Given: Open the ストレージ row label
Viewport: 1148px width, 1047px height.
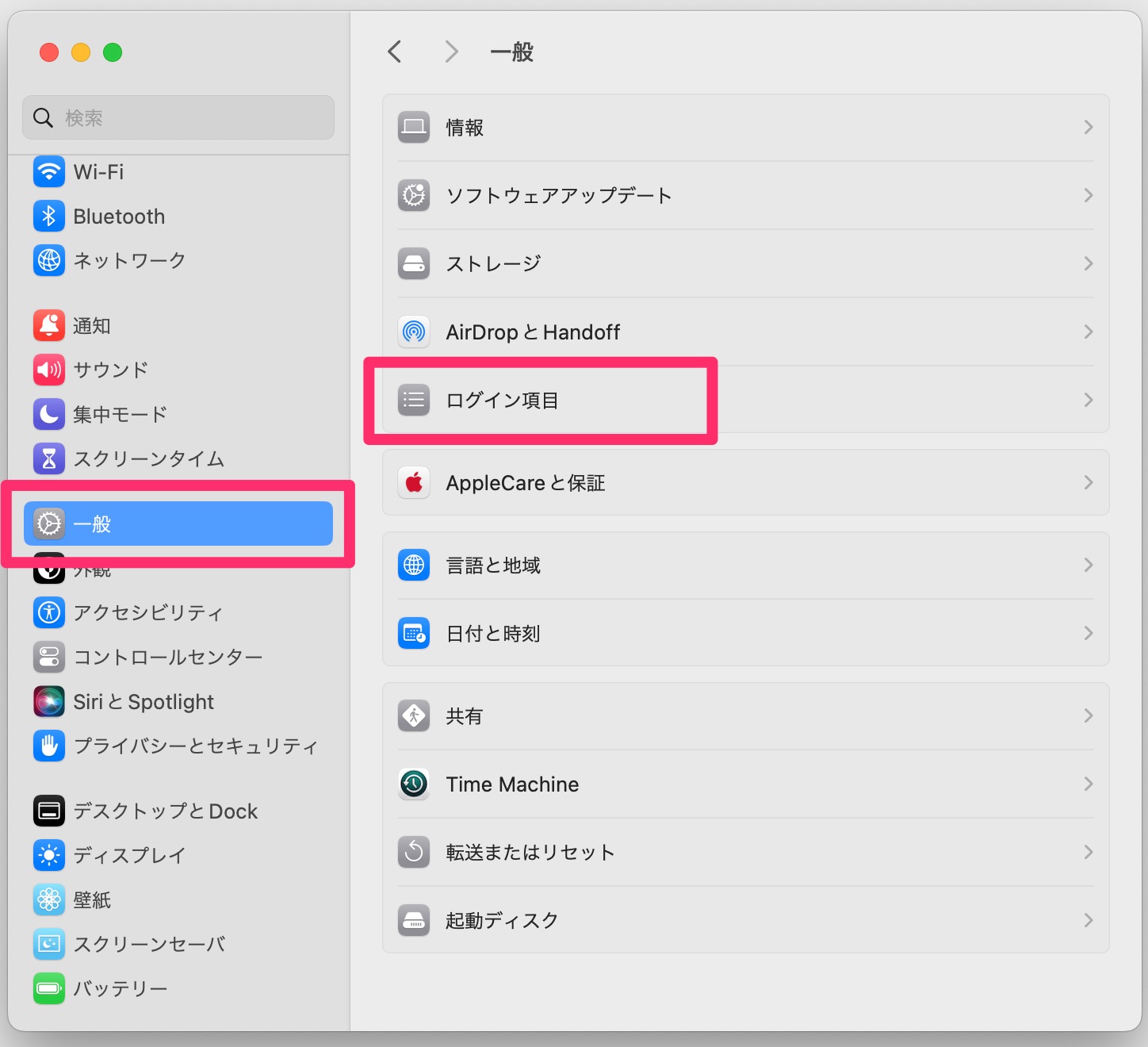Looking at the screenshot, I should (x=493, y=263).
